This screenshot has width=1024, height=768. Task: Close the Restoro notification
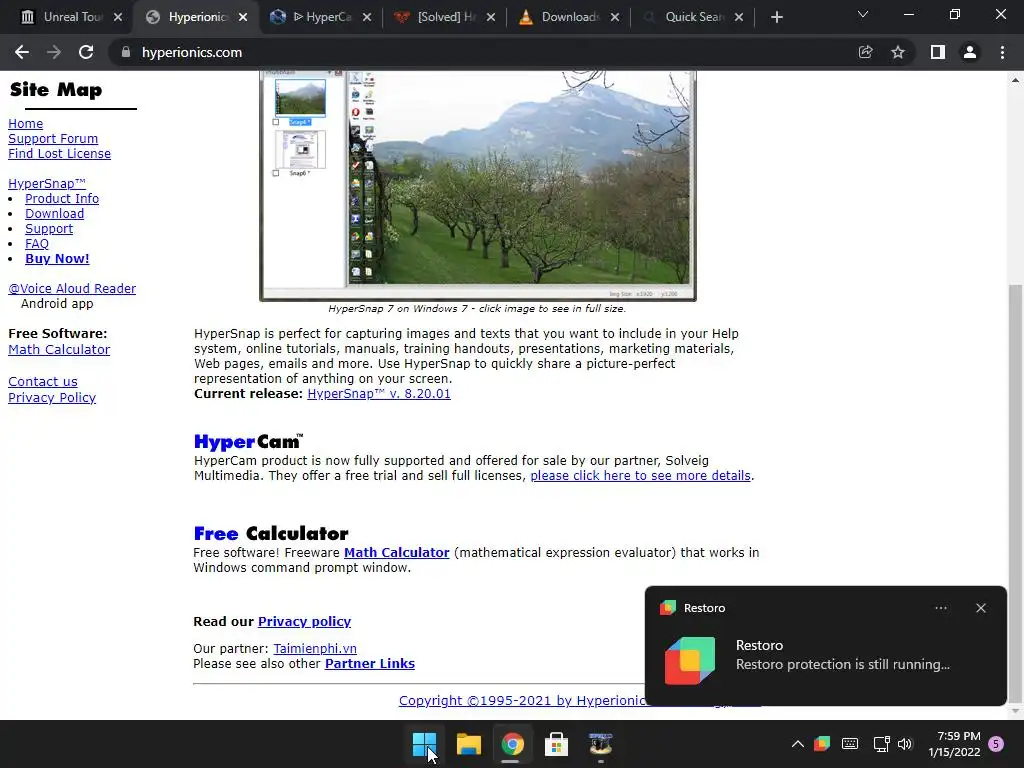(x=981, y=608)
